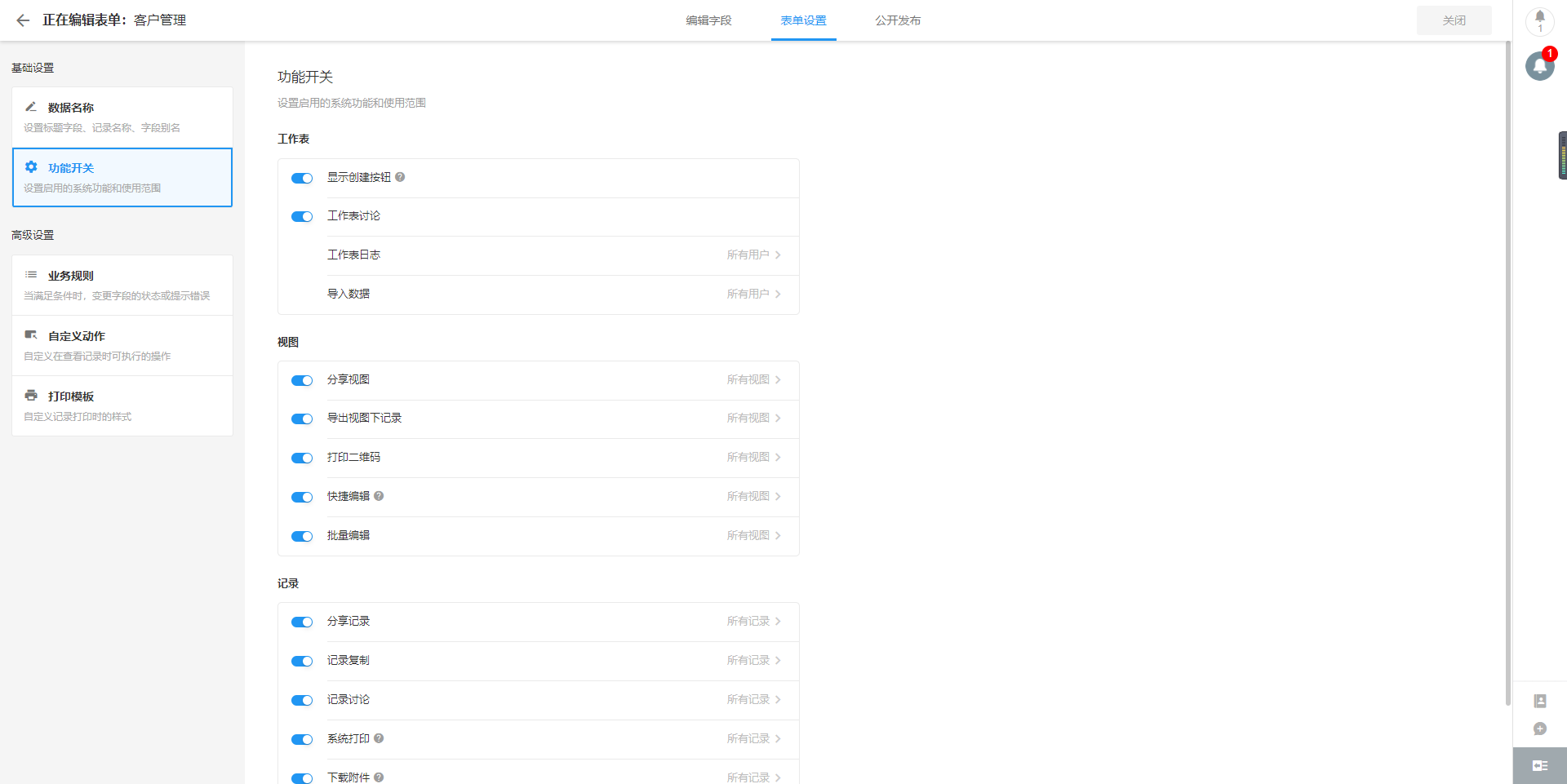Toggle the 分享记录 switch
1567x784 pixels.
pos(302,622)
